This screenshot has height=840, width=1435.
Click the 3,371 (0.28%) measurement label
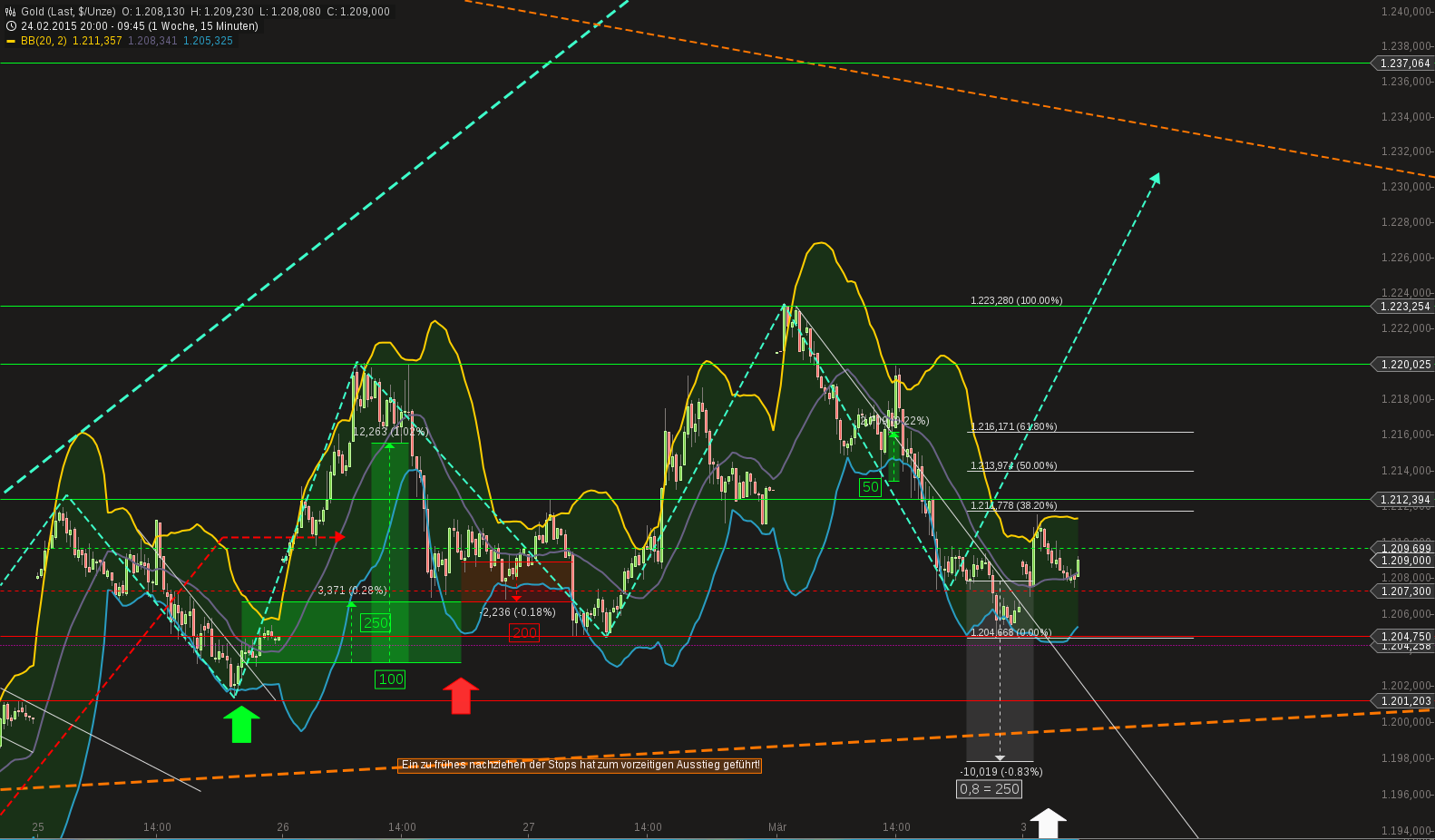point(352,591)
